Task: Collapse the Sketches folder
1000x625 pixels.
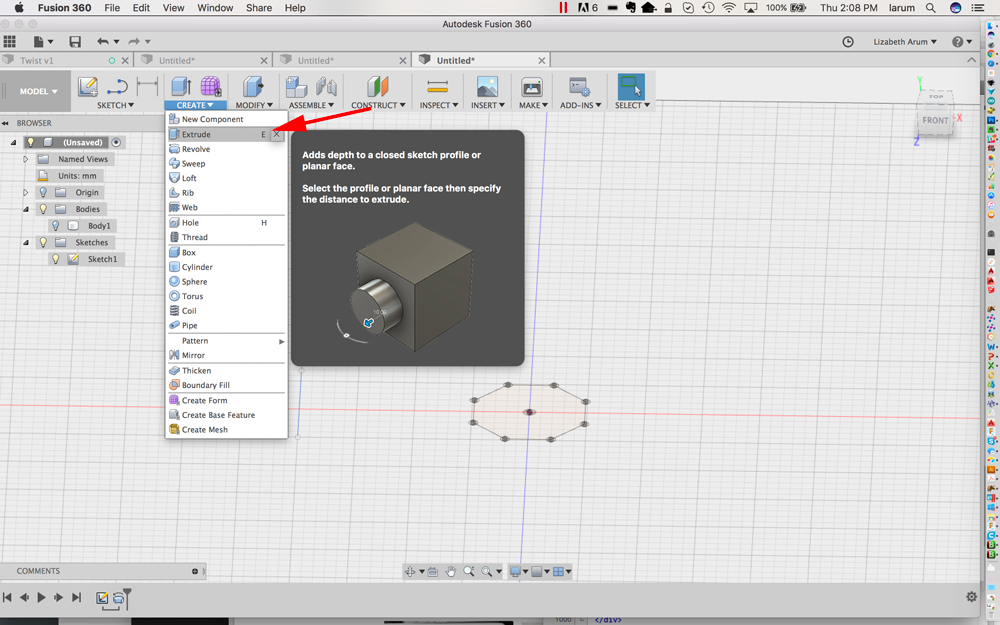Action: (x=26, y=242)
